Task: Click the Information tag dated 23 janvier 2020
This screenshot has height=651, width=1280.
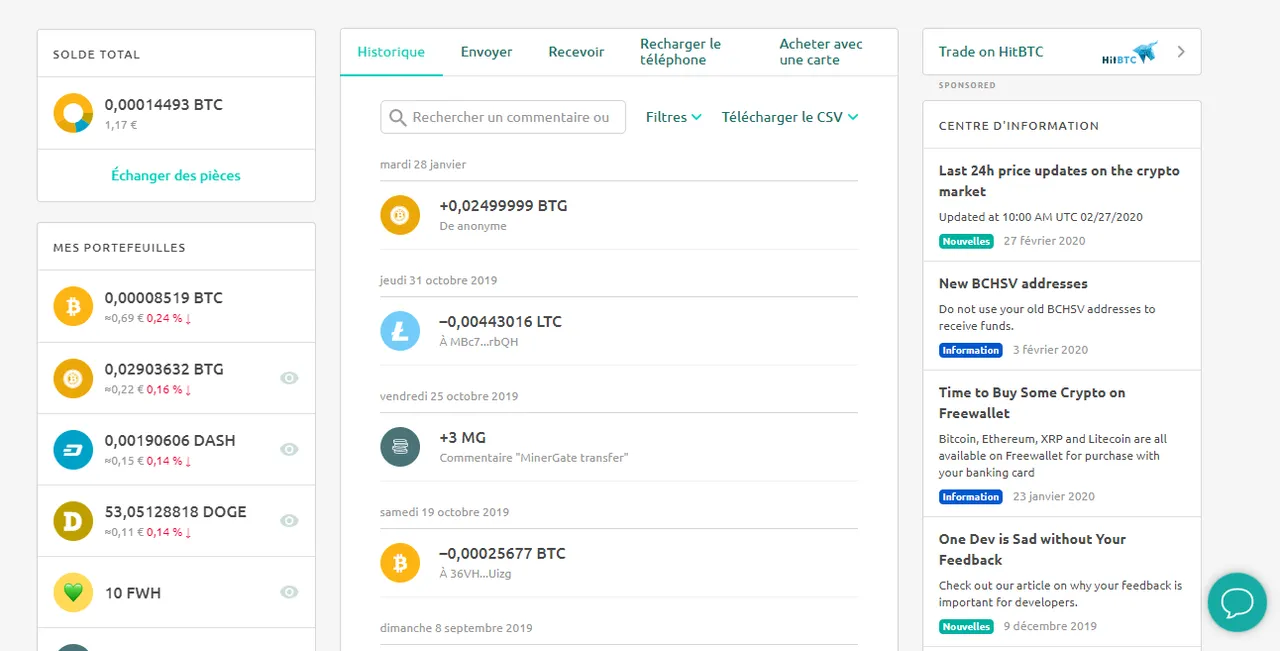Action: coord(970,497)
